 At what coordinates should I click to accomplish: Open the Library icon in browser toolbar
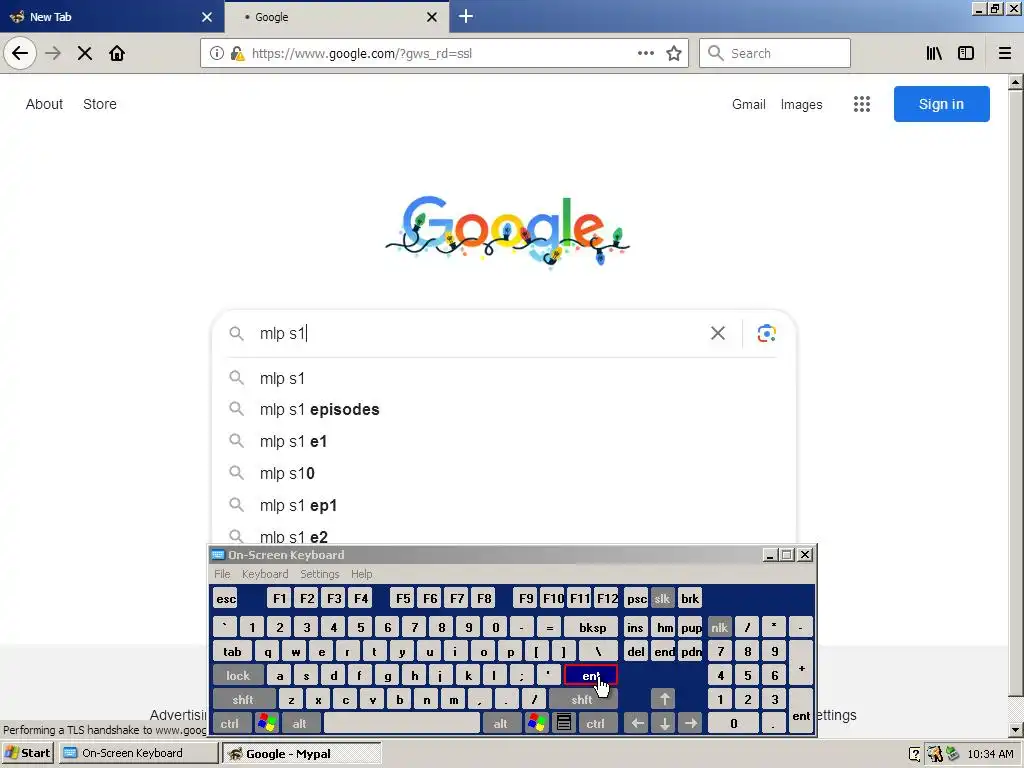pos(934,54)
